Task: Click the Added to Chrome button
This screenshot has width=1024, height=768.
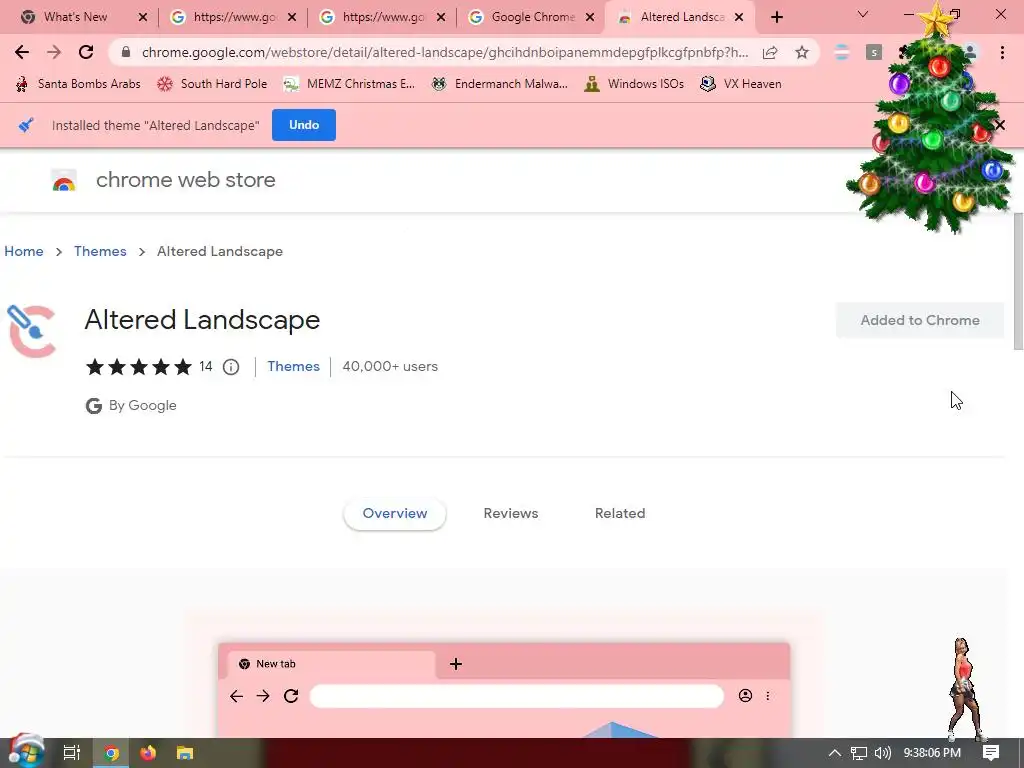Action: pos(920,320)
